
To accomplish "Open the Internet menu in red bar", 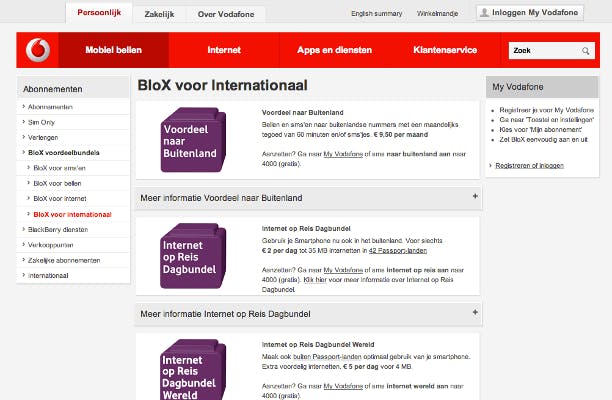I will click(224, 50).
